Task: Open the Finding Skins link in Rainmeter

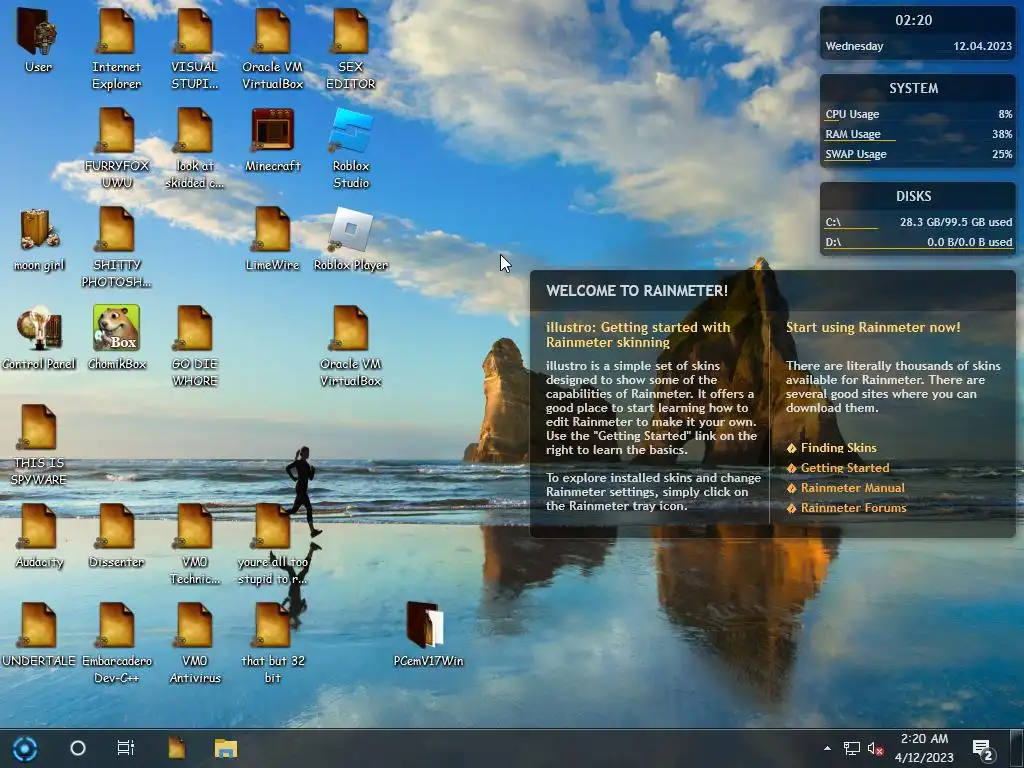Action: (839, 448)
